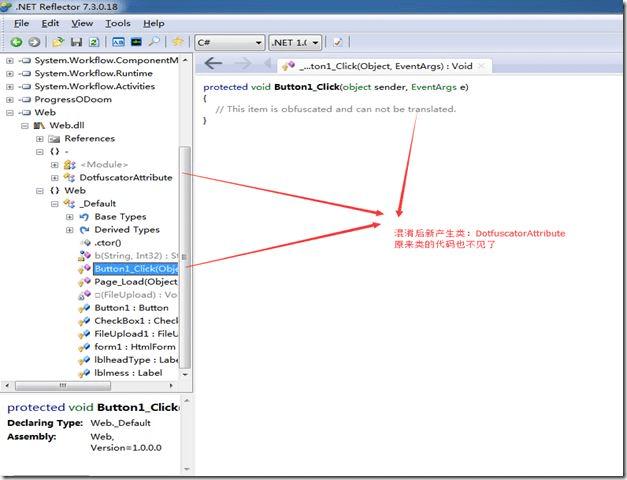Expand the References folder node
This screenshot has width=627, height=480.
(40, 139)
